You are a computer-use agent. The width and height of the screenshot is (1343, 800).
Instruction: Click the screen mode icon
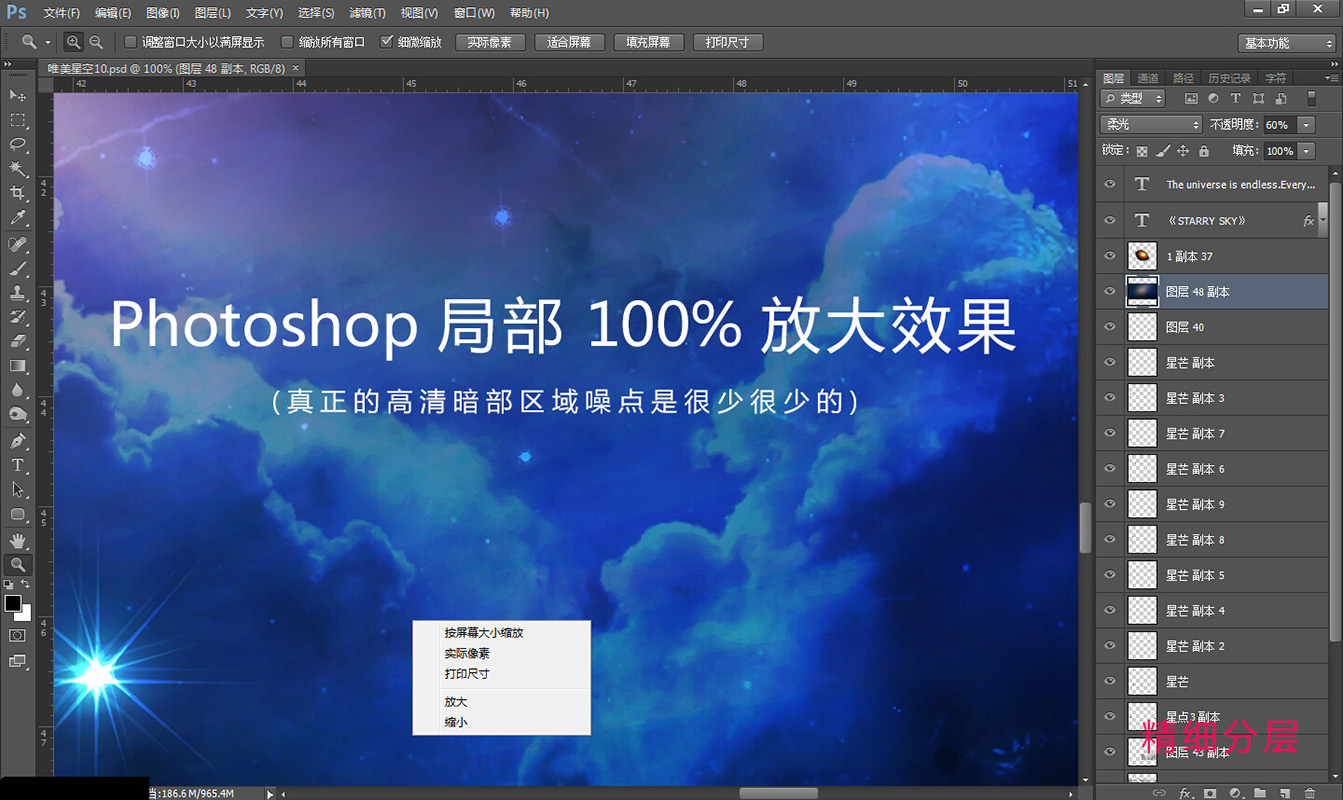(x=18, y=661)
